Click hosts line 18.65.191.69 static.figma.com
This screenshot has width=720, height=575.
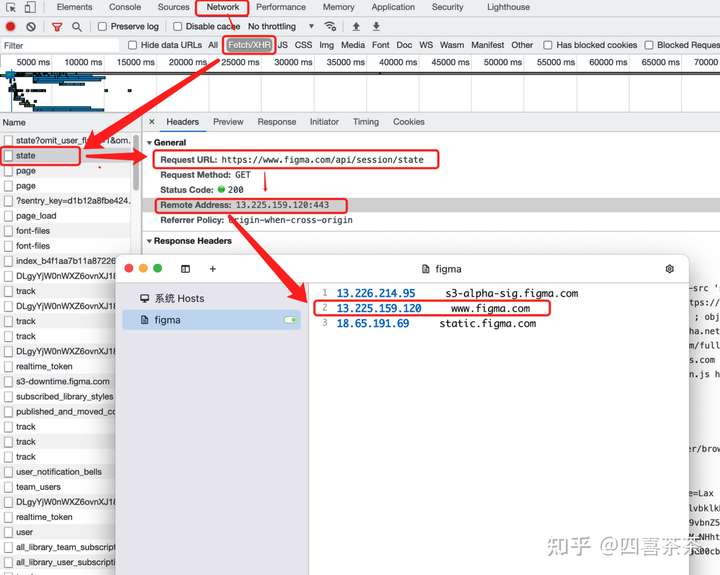436,323
